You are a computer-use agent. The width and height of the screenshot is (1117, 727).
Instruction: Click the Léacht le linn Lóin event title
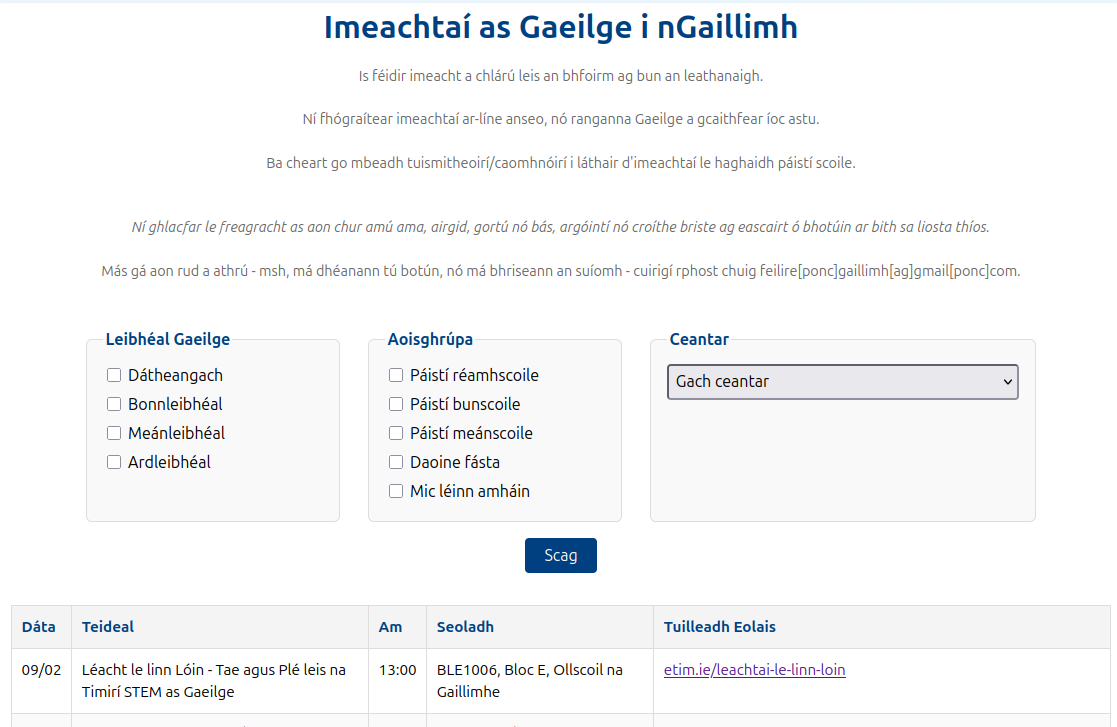[213, 680]
